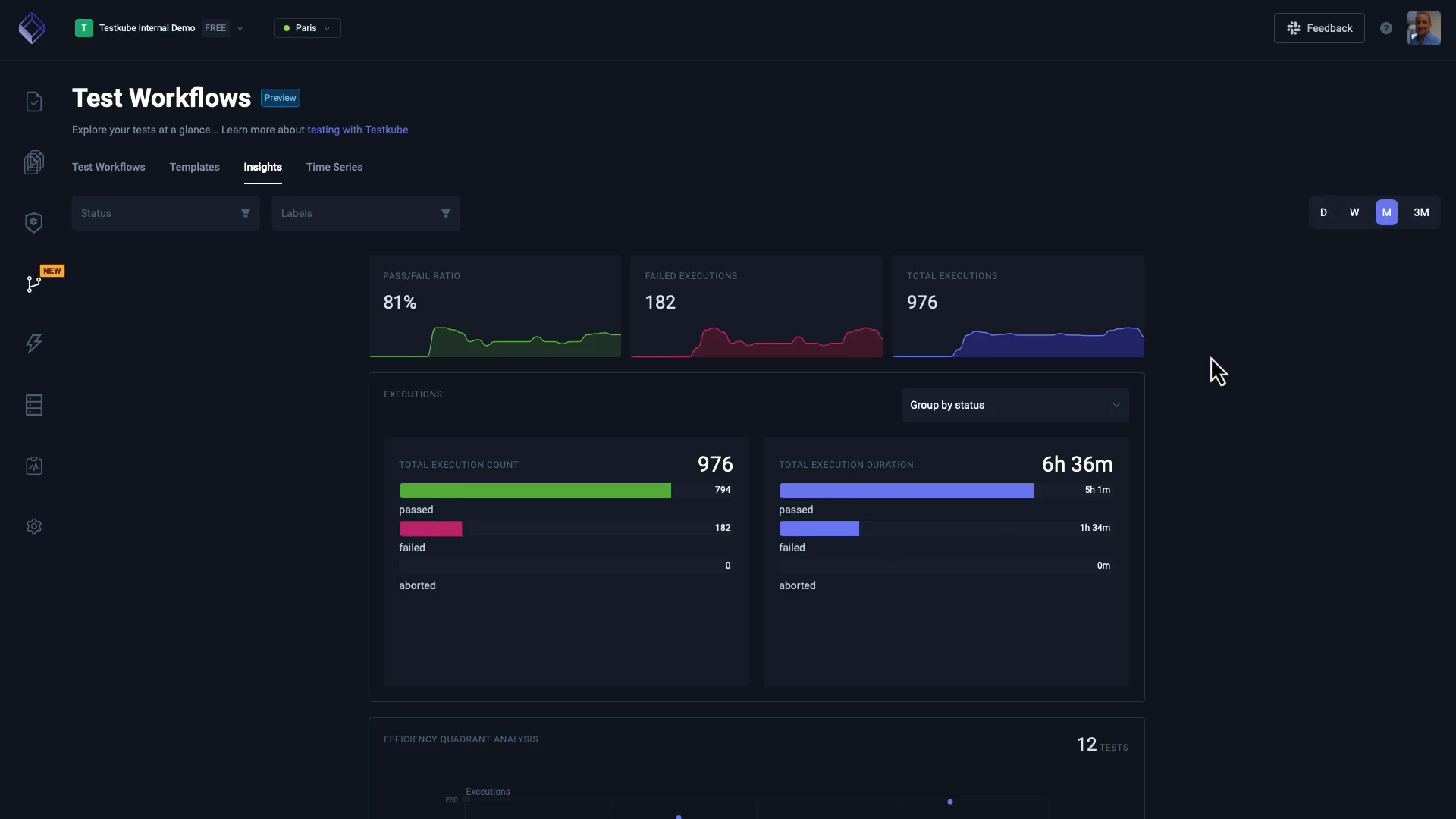This screenshot has height=819, width=1456.
Task: Open the Triggers lightning bolt icon
Action: [34, 344]
